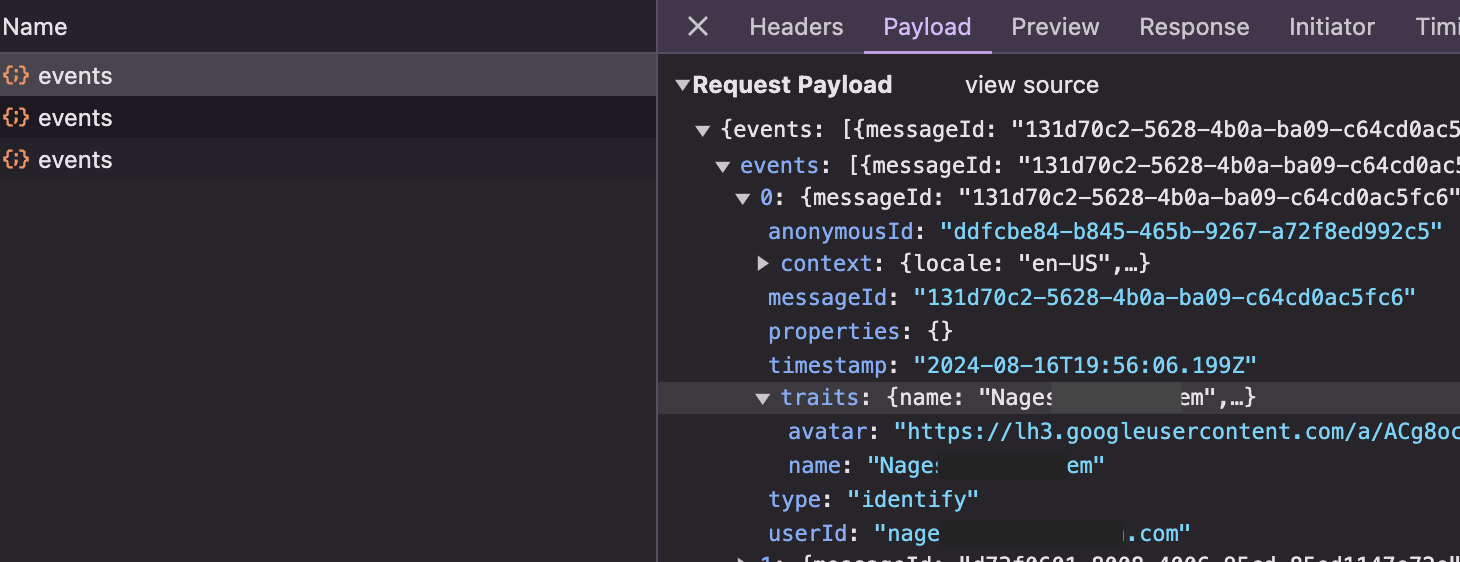Collapse the index 0 event object
The image size is (1460, 562).
pos(742,199)
